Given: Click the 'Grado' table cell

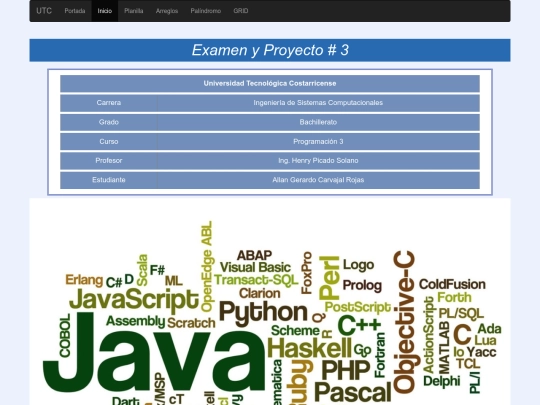Looking at the screenshot, I should 109,122.
